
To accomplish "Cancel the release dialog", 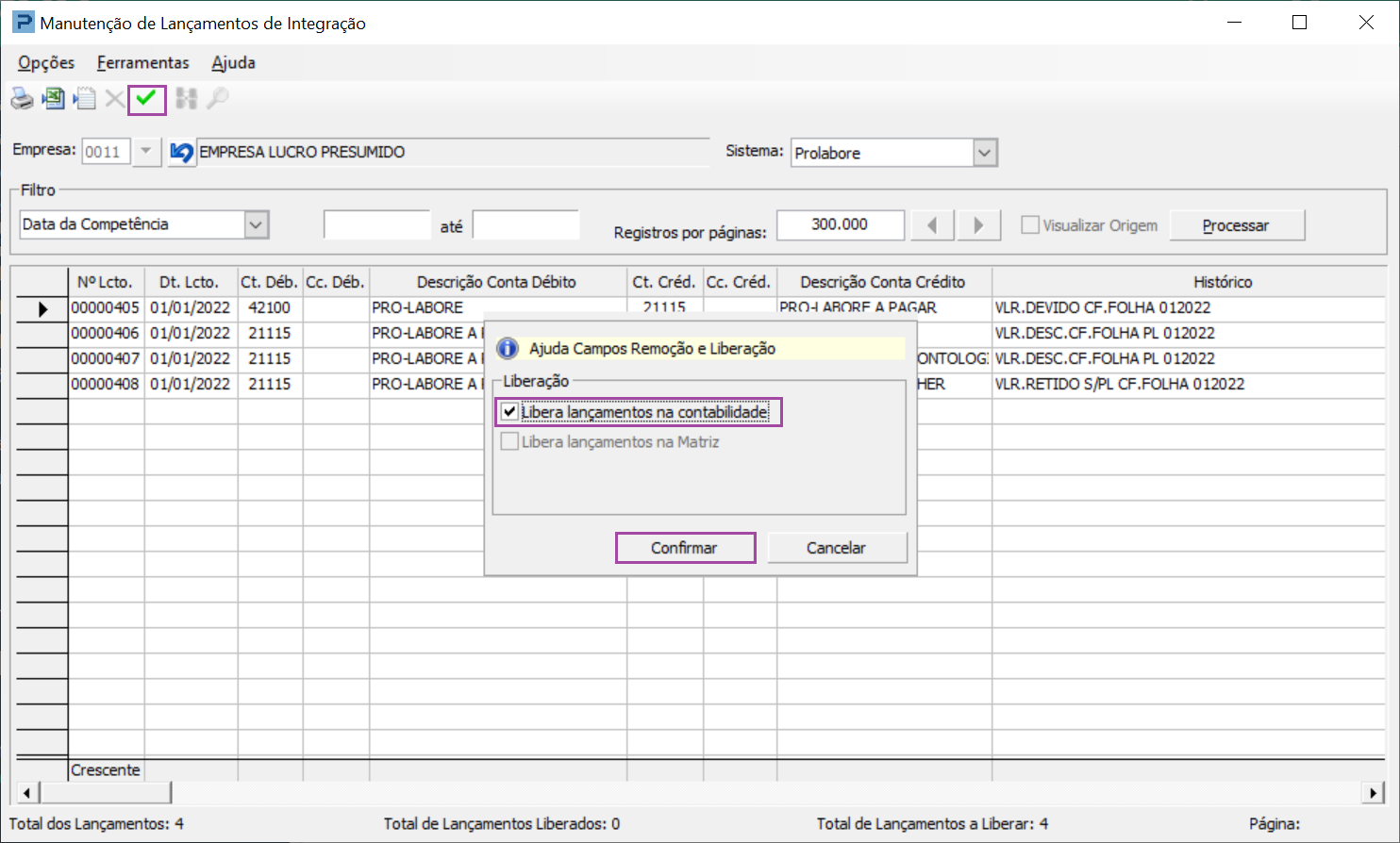I will 837,548.
